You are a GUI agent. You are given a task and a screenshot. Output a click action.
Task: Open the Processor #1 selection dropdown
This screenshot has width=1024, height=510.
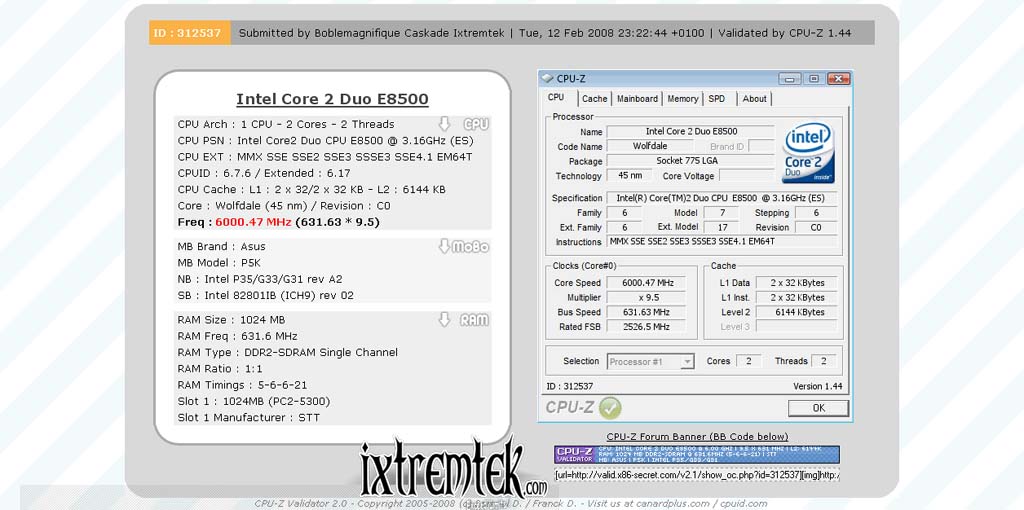tap(687, 361)
